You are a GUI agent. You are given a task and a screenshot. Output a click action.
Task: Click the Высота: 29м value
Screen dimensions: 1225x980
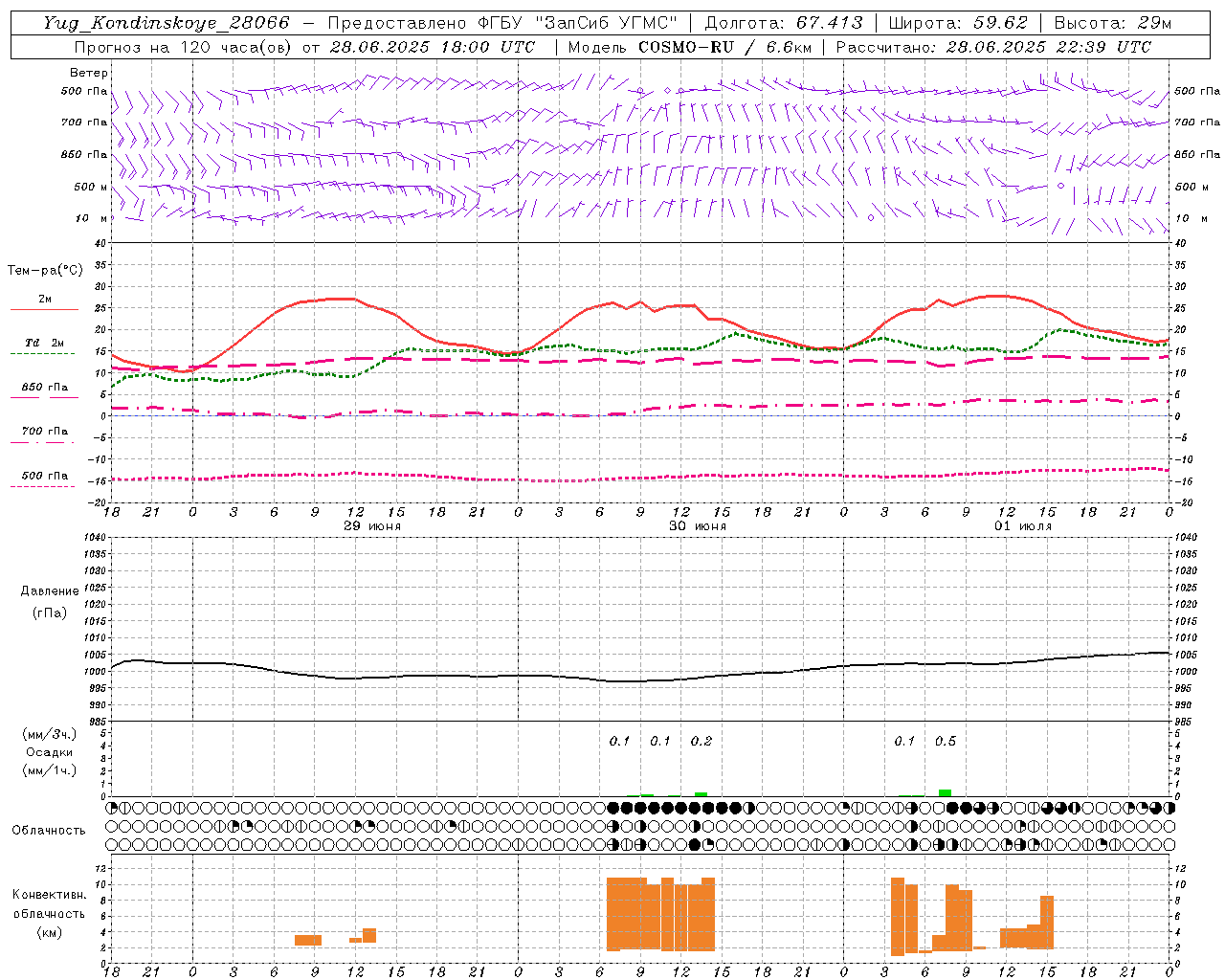1113,23
